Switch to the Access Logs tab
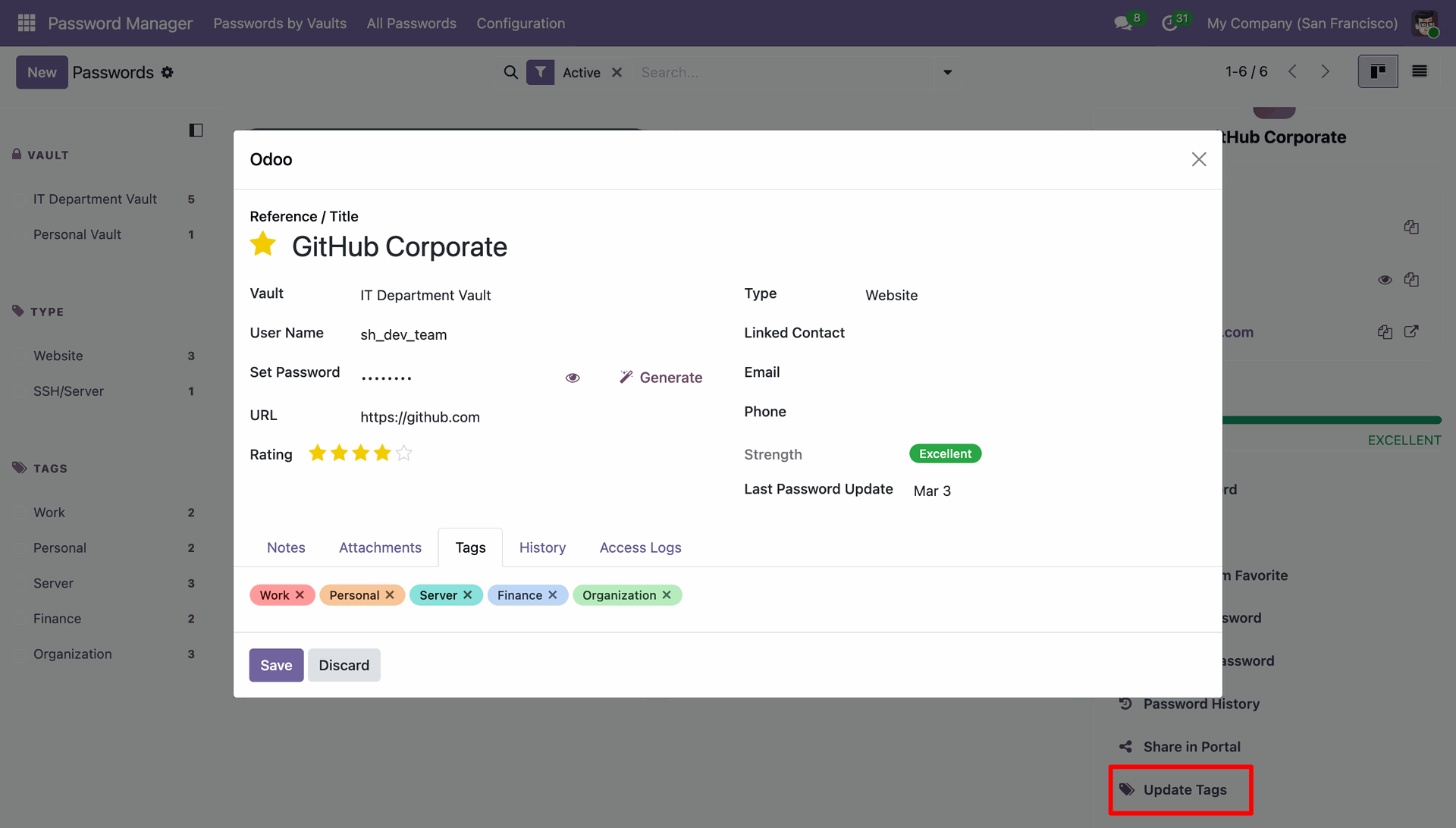The height and width of the screenshot is (828, 1456). click(641, 547)
